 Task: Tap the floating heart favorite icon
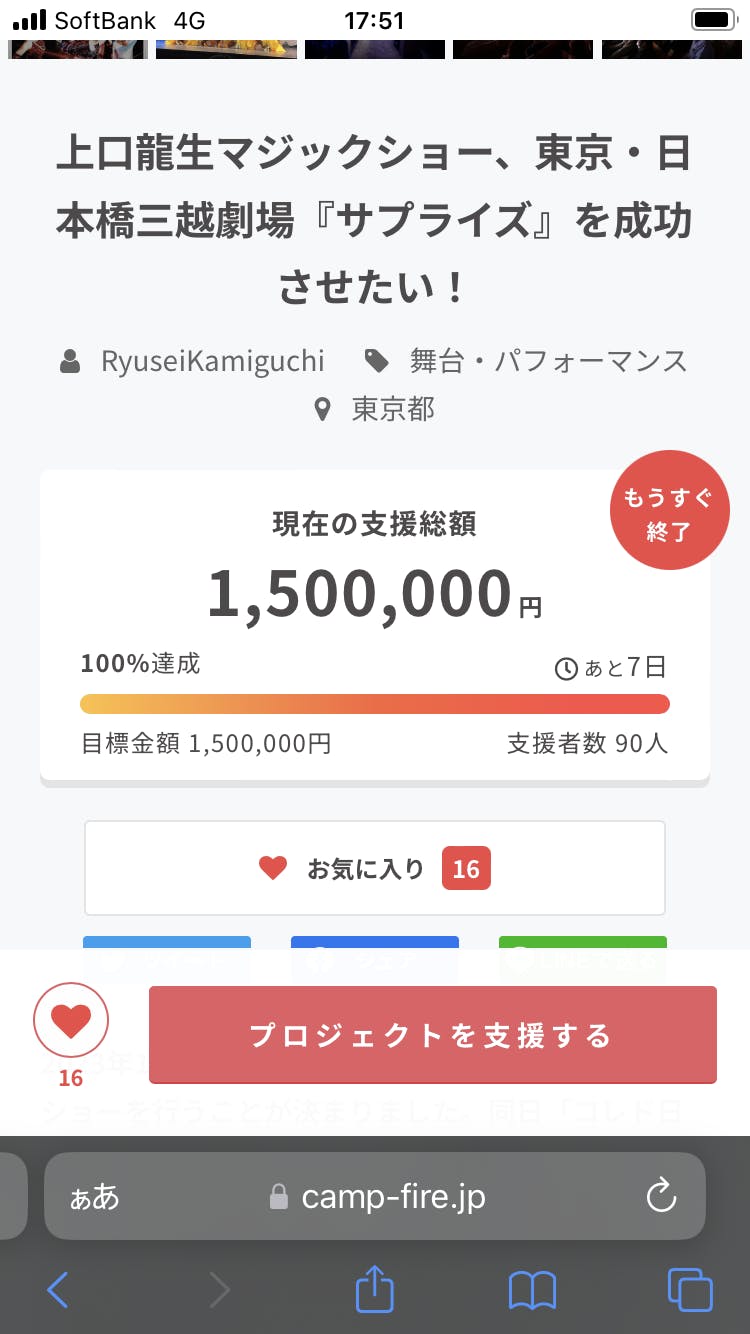coord(71,1021)
